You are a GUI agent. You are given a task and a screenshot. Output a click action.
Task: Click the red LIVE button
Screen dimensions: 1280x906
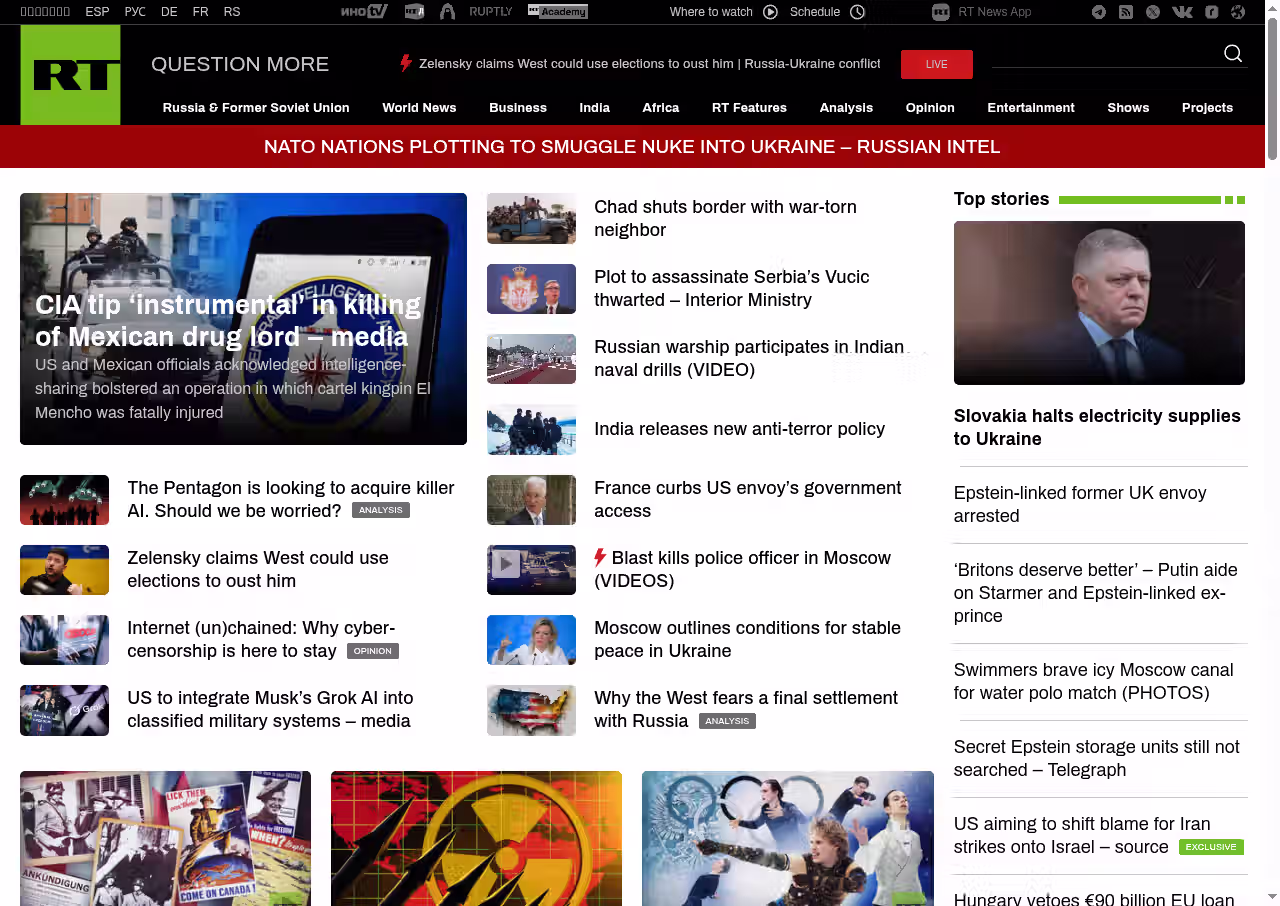pos(936,64)
